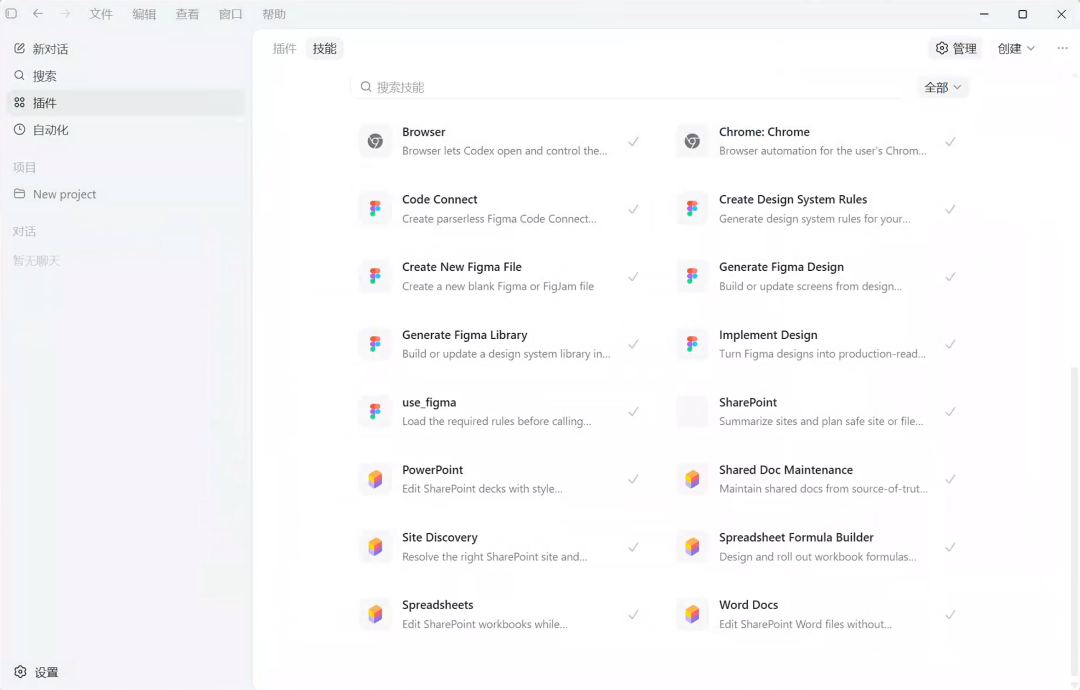This screenshot has width=1080, height=690.
Task: Select the 技能 tab
Action: point(324,48)
